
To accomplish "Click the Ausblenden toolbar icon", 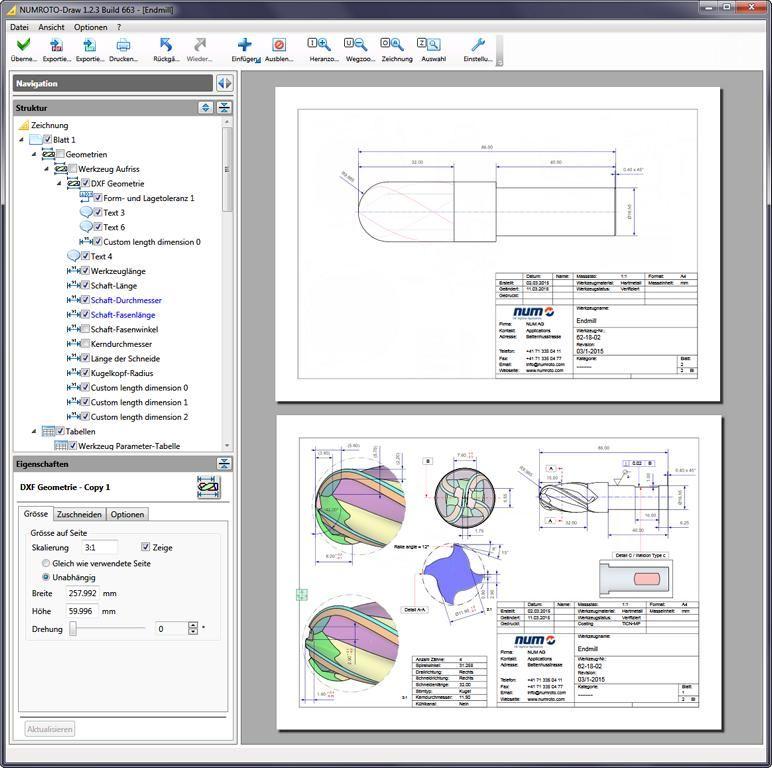I will 279,45.
